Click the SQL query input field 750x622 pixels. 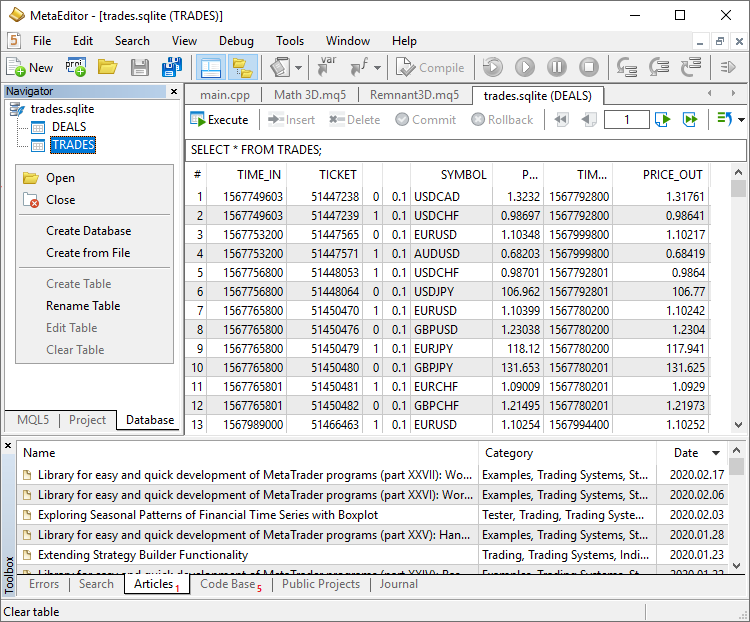pos(465,149)
